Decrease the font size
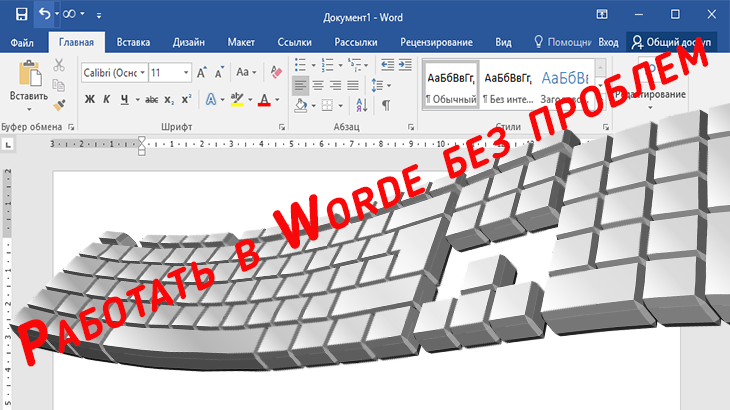The width and height of the screenshot is (730, 410). coord(219,73)
